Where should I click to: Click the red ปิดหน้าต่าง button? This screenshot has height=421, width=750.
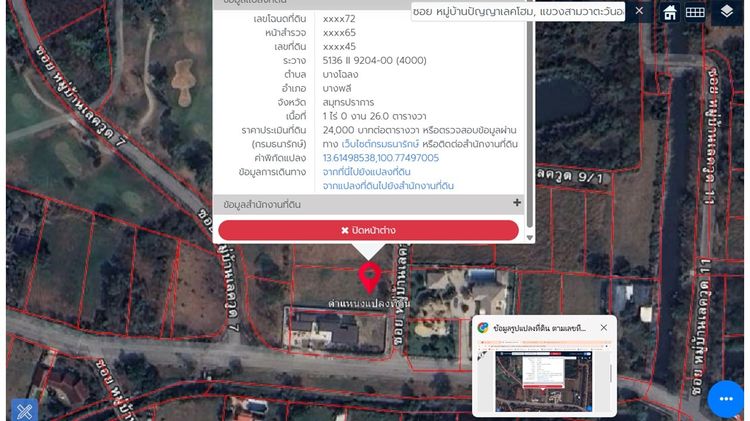coord(368,230)
